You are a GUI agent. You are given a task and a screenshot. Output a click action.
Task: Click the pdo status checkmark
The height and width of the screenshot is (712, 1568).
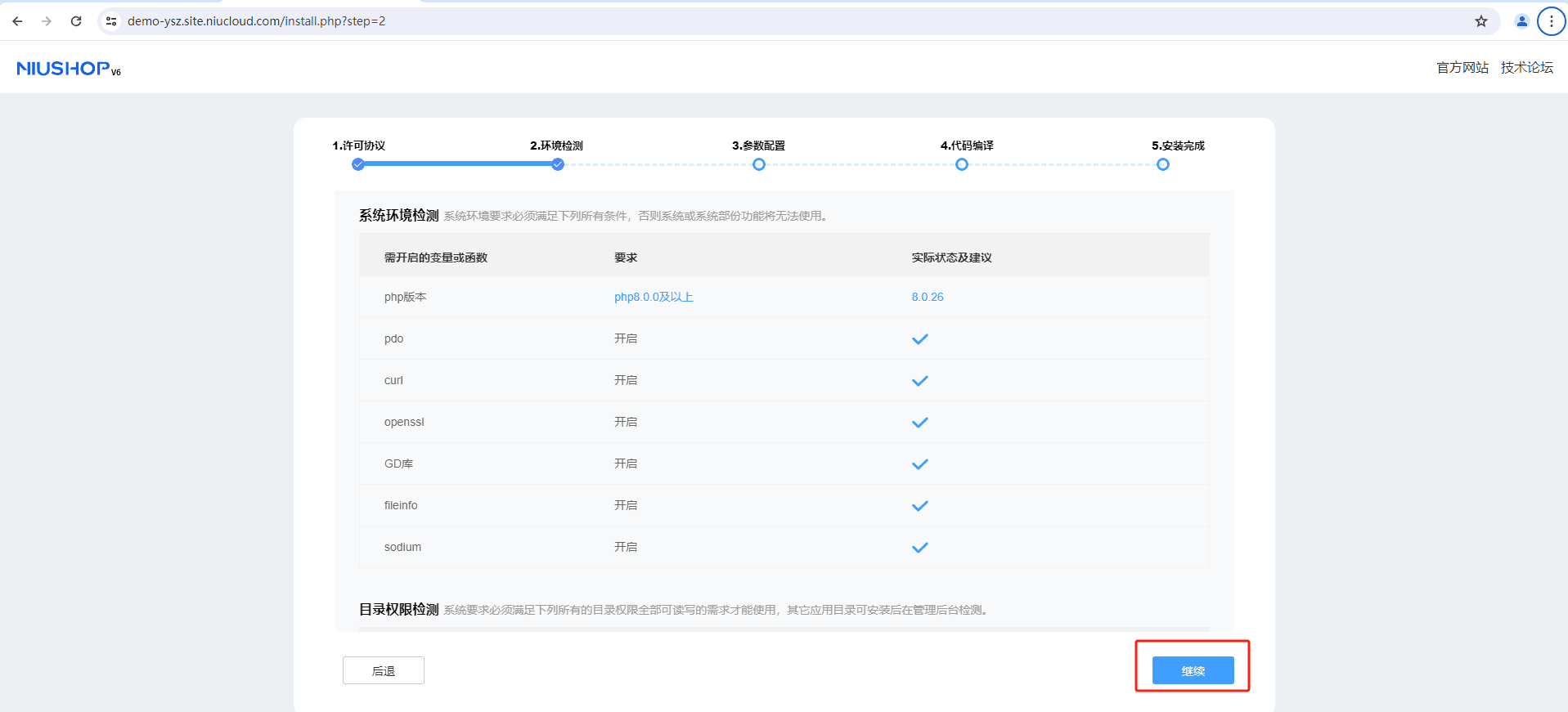[919, 339]
